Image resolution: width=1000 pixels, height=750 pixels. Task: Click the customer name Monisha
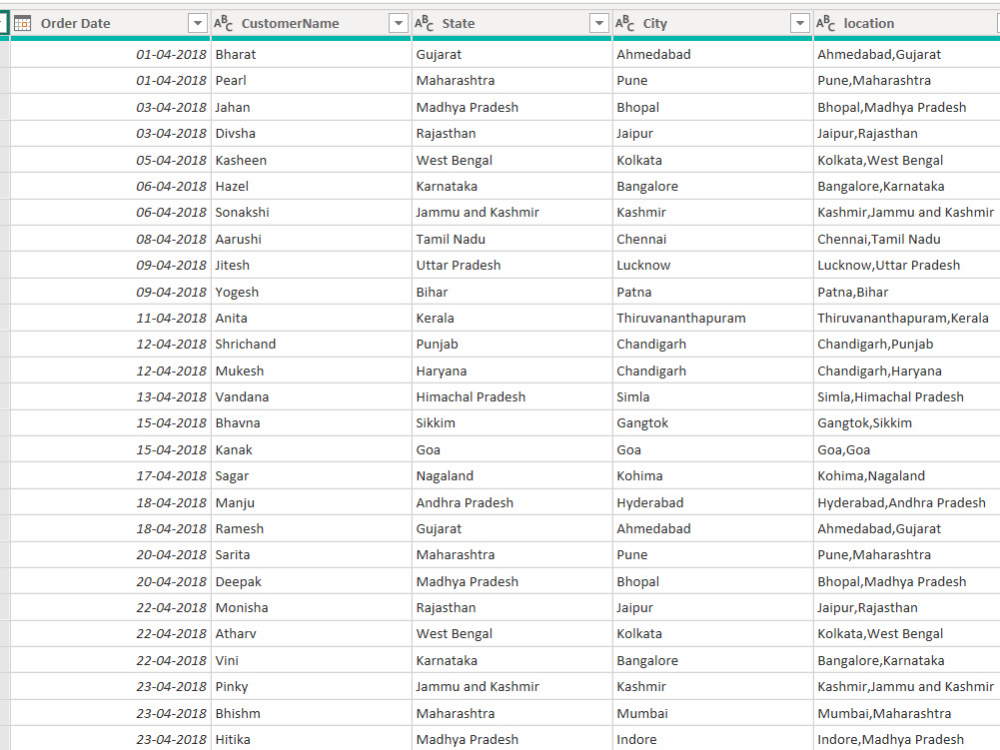[x=241, y=608]
